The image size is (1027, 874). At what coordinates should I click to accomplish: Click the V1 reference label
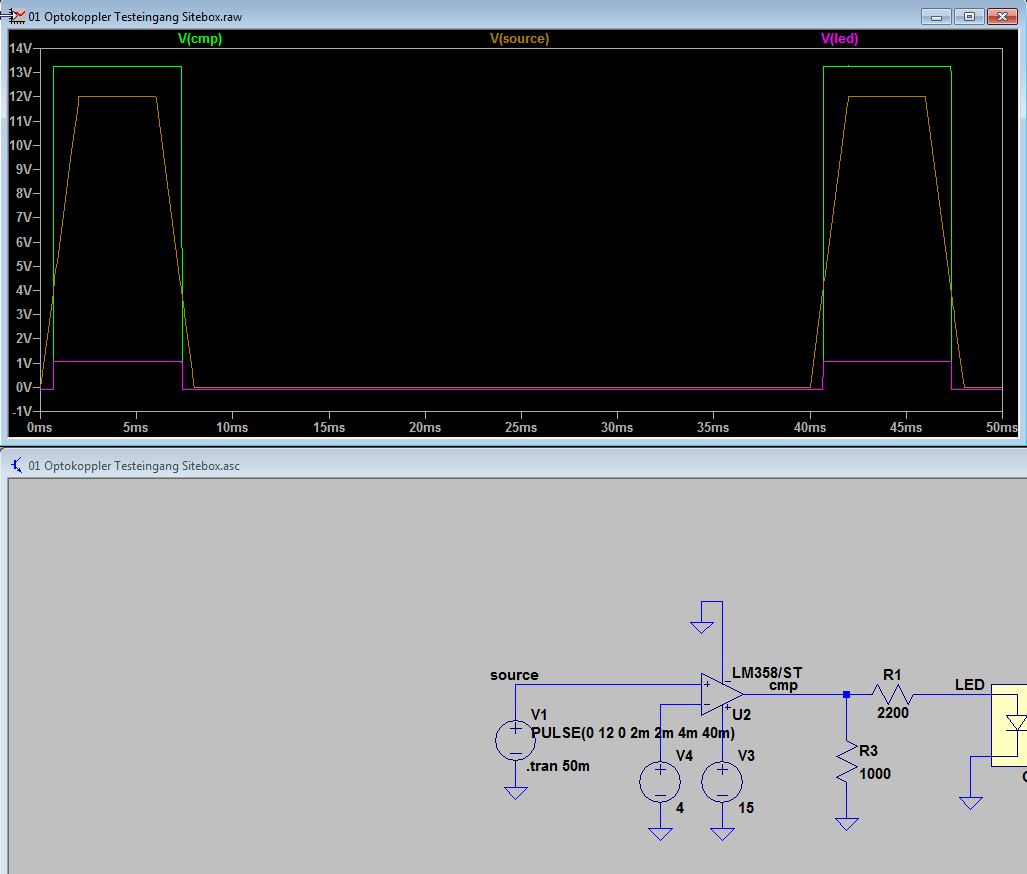coord(539,714)
